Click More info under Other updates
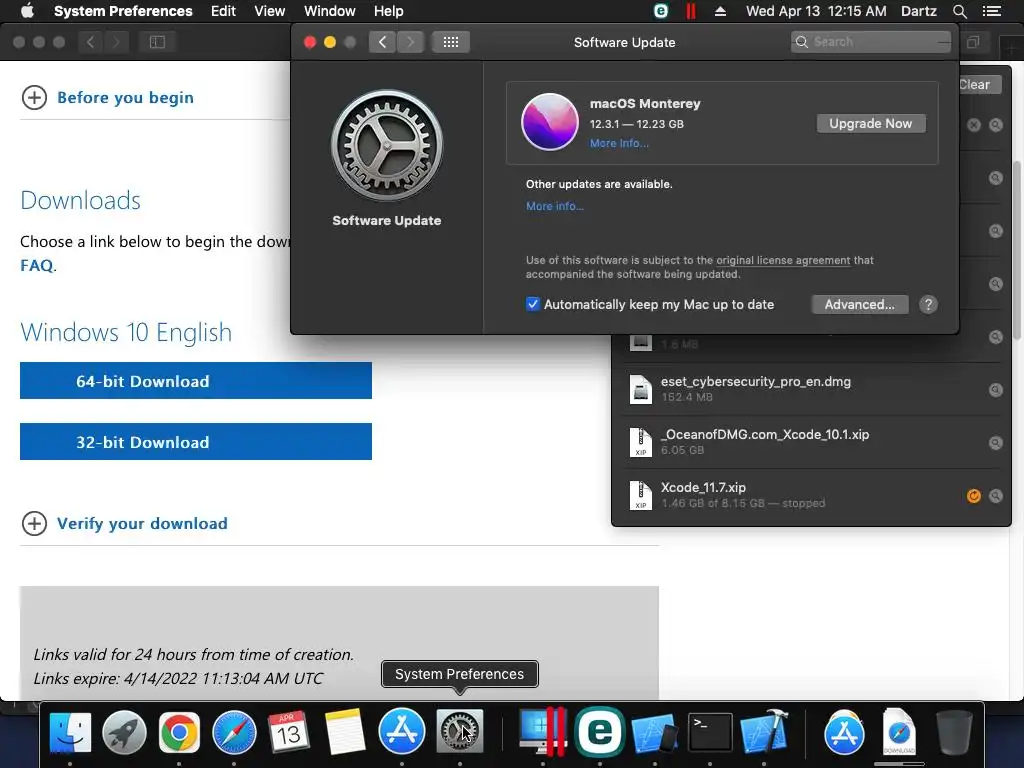 554,206
